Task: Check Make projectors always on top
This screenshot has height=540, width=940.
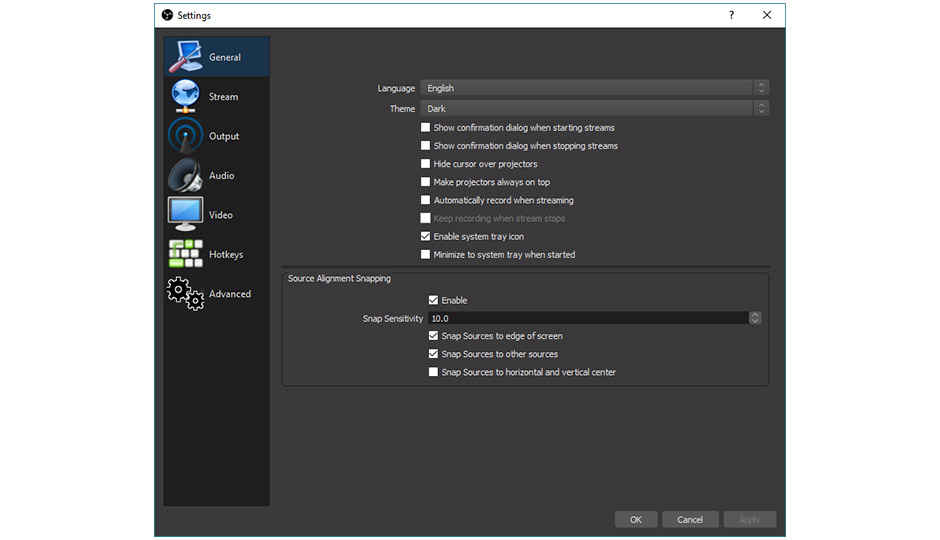Action: coord(426,182)
